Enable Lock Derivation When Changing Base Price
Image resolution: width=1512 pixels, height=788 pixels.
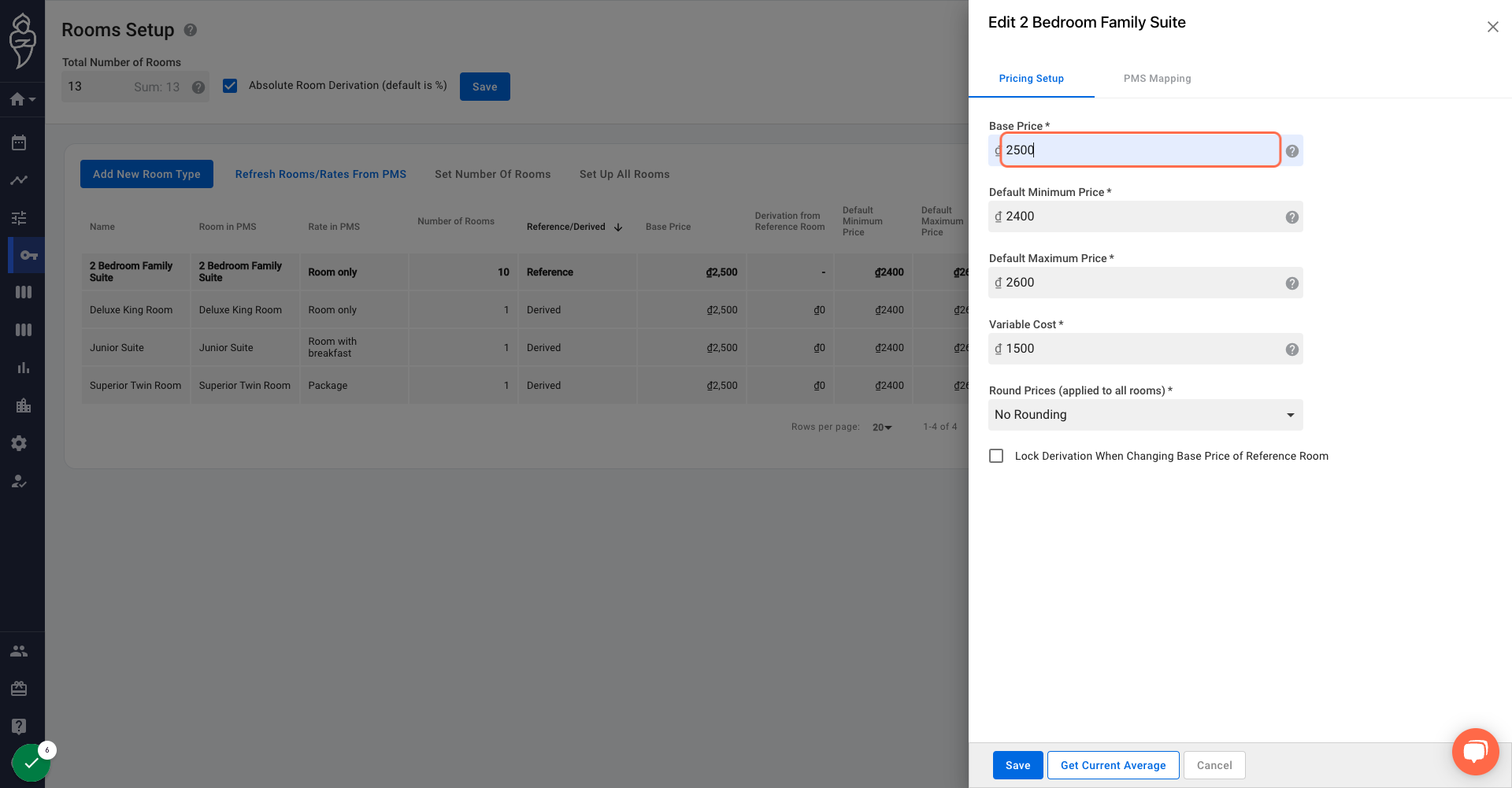tap(996, 456)
